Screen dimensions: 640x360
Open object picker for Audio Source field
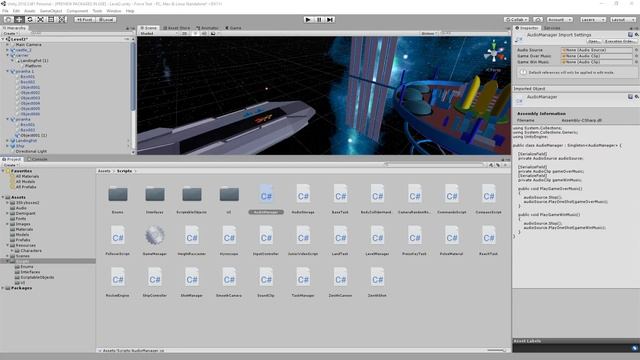636,50
